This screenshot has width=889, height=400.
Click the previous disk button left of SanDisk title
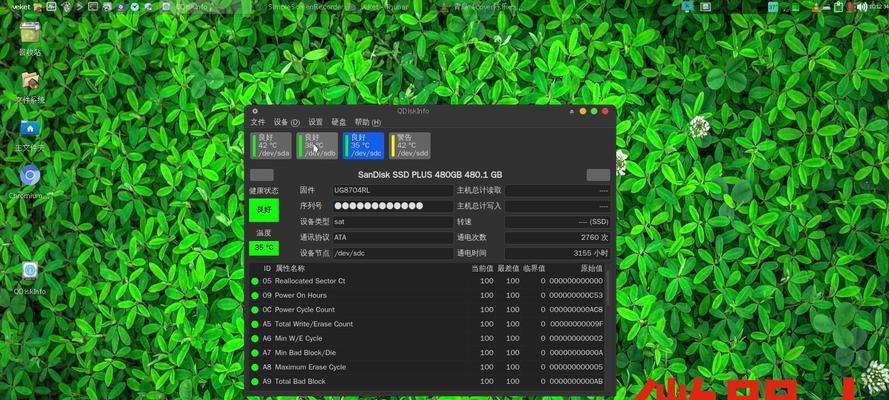pos(262,175)
